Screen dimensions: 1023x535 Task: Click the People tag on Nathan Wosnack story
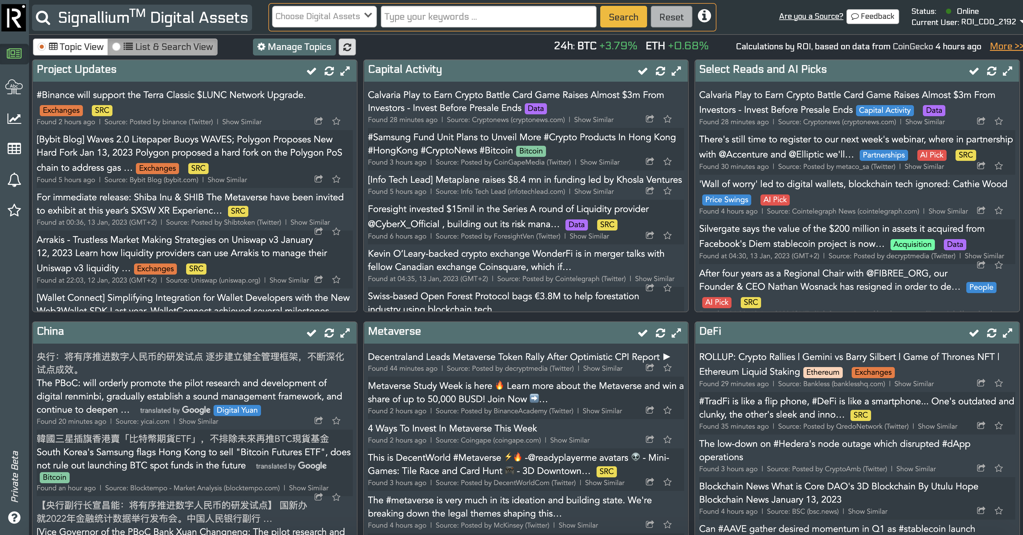pyautogui.click(x=981, y=287)
